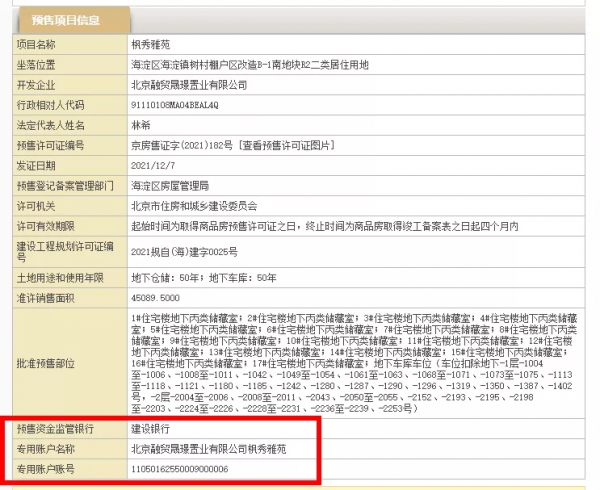Select land use text 地下仓储：50年
Screen dimensions: 600x490
tap(165, 278)
